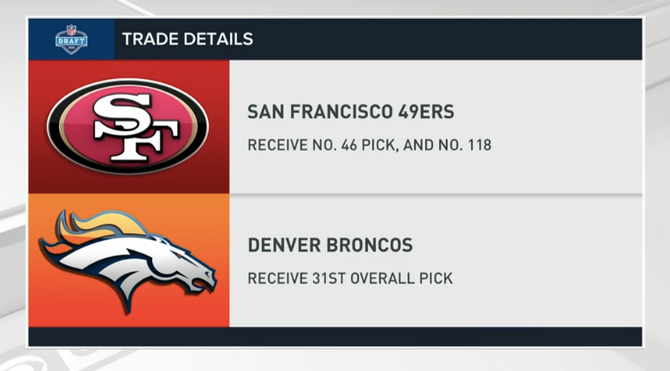Image resolution: width=670 pixels, height=371 pixels.
Task: Click the DENVER BRONCOS team name
Action: point(330,245)
